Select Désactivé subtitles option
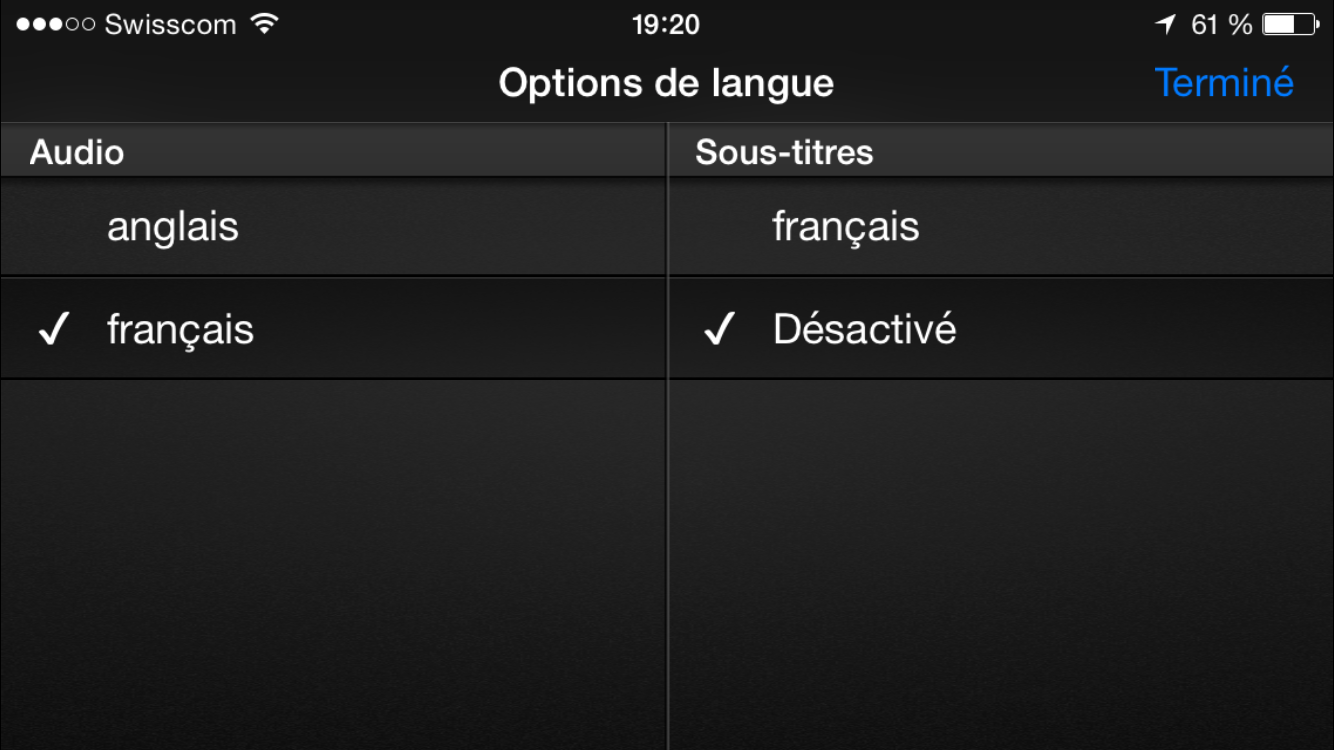Image resolution: width=1334 pixels, height=750 pixels. (1001, 329)
